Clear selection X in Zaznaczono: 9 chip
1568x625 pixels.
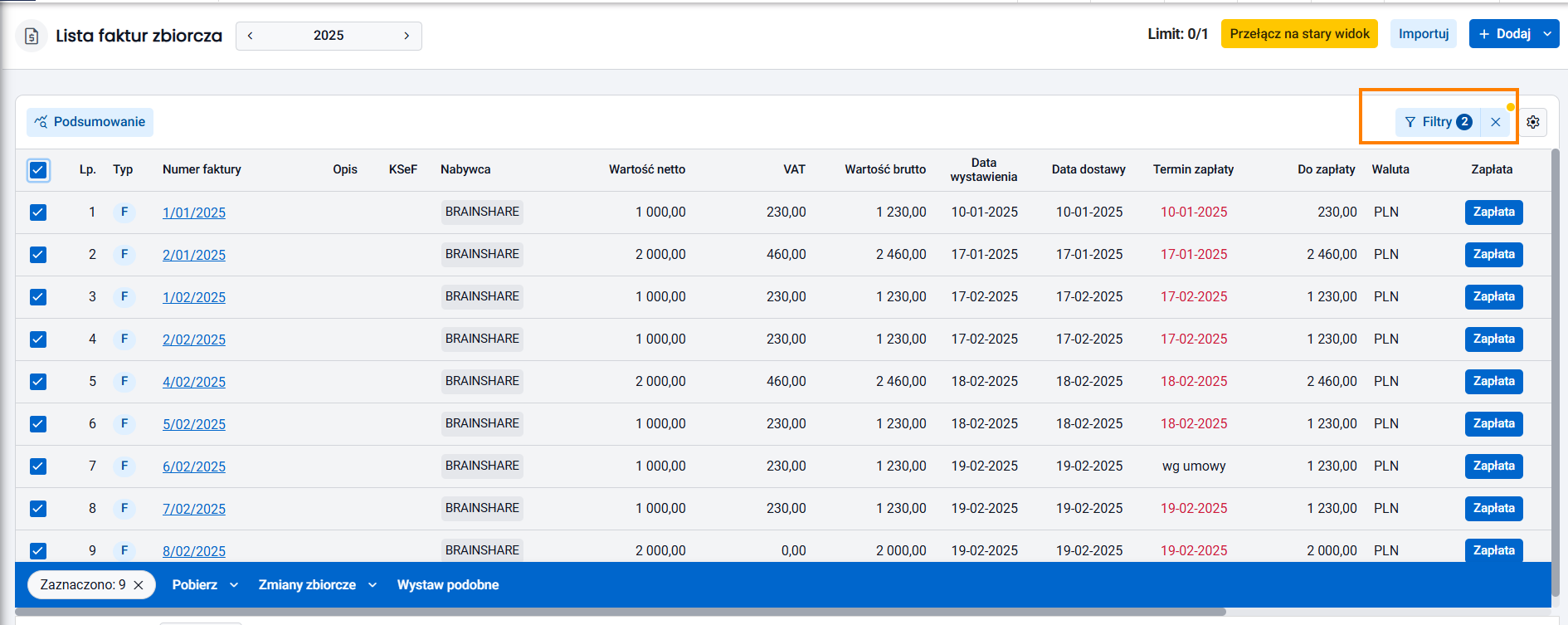[x=139, y=585]
